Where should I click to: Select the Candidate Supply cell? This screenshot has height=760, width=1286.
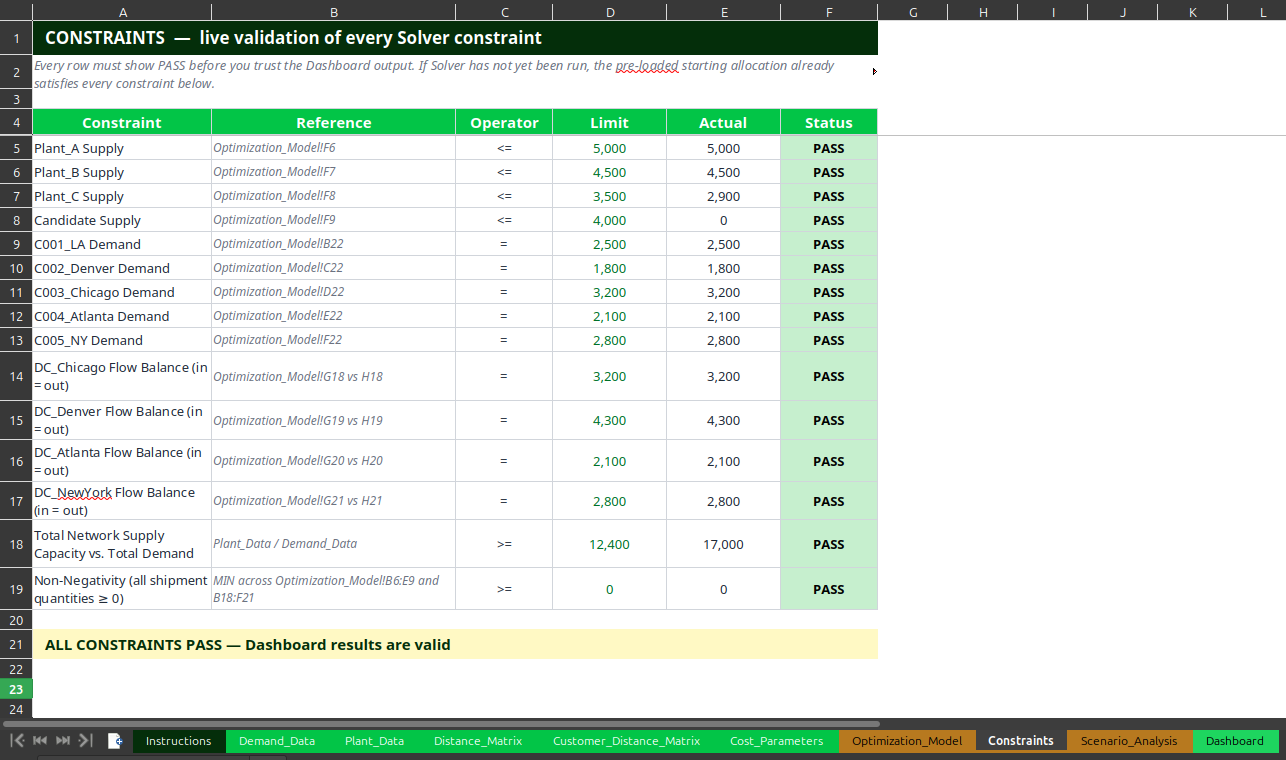(122, 220)
